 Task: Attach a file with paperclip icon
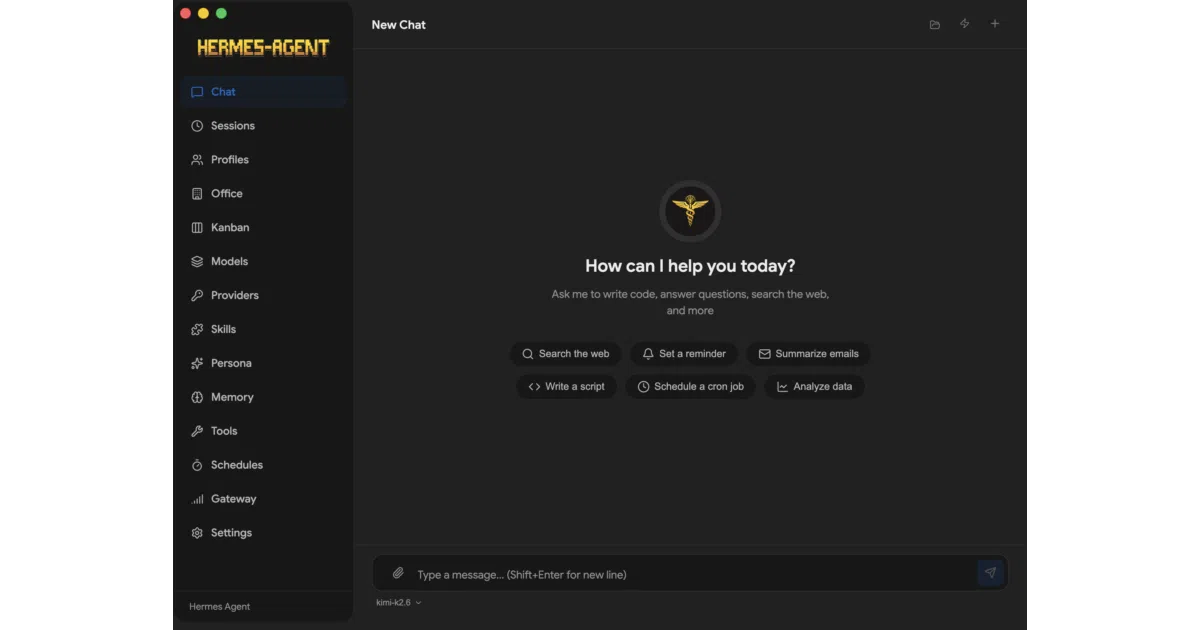[398, 573]
